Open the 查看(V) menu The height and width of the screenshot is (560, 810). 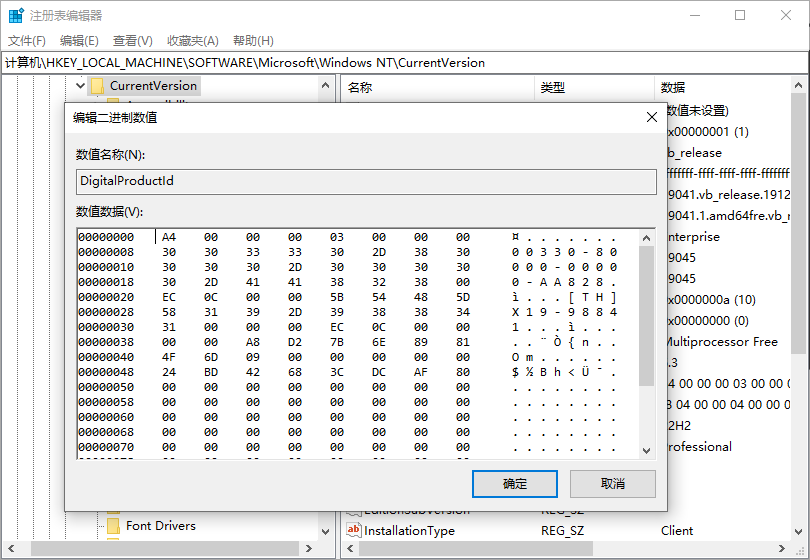pyautogui.click(x=133, y=40)
